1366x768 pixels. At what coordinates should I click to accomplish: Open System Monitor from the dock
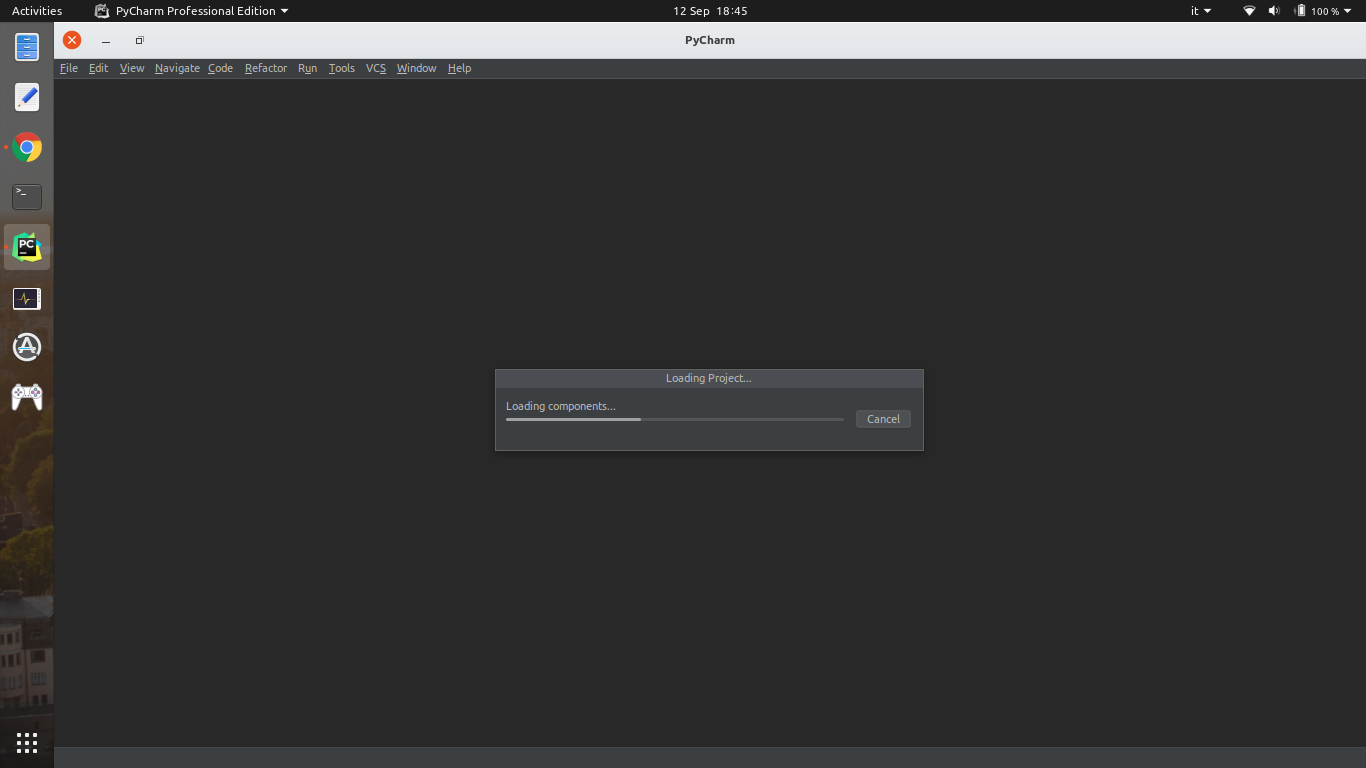(27, 298)
